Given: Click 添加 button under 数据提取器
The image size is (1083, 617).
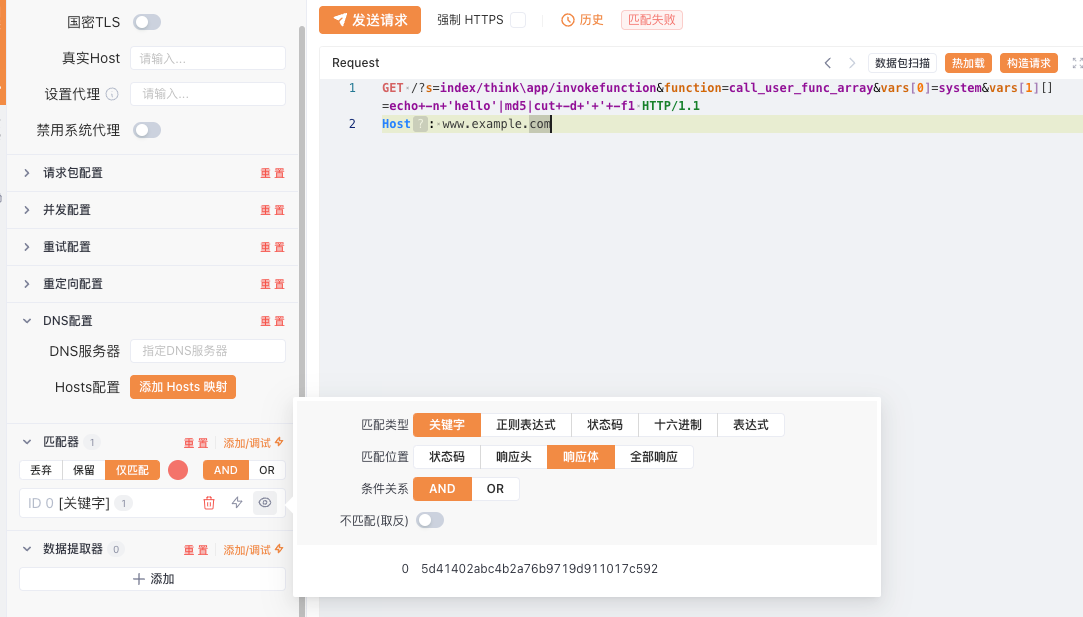Looking at the screenshot, I should (x=153, y=579).
